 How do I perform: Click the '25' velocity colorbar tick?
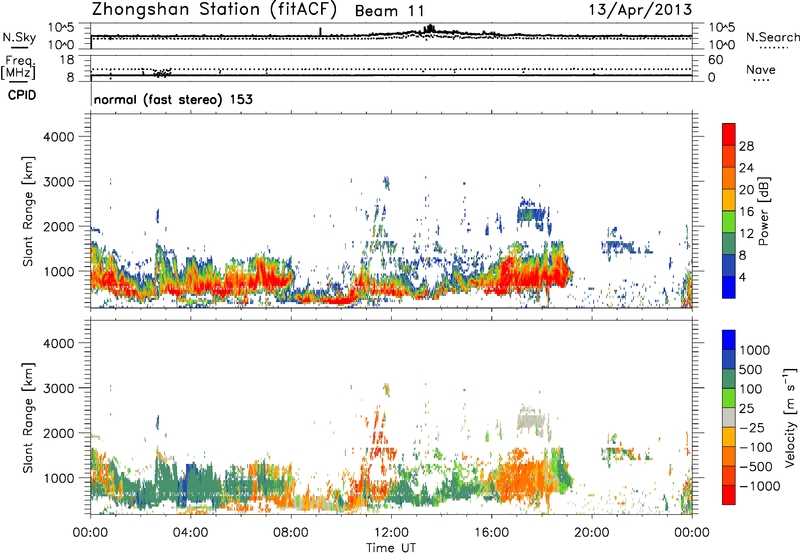click(x=747, y=408)
